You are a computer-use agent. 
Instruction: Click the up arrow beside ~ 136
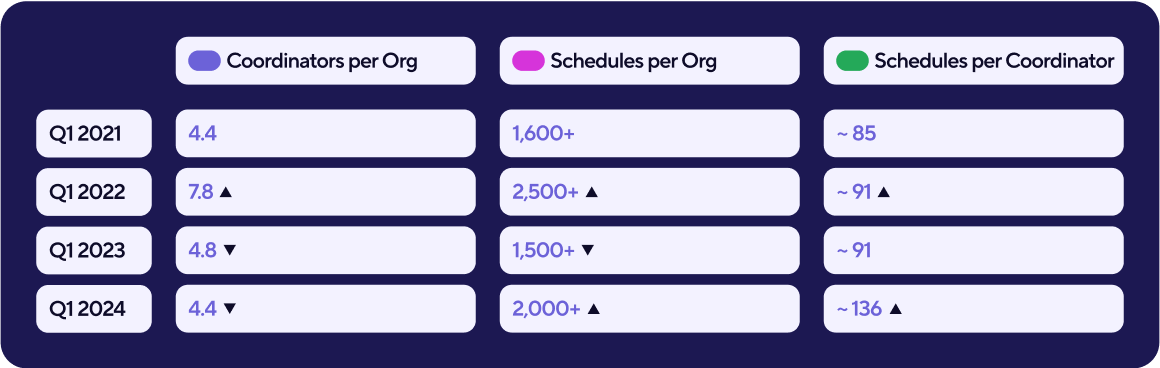click(895, 309)
